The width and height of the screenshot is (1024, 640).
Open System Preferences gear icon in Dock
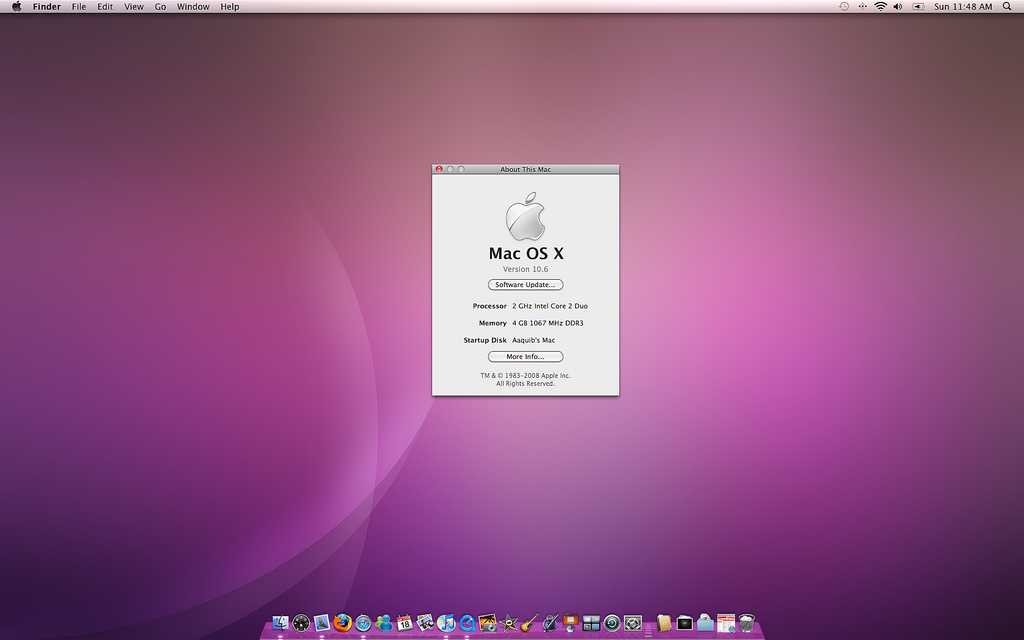[x=633, y=623]
